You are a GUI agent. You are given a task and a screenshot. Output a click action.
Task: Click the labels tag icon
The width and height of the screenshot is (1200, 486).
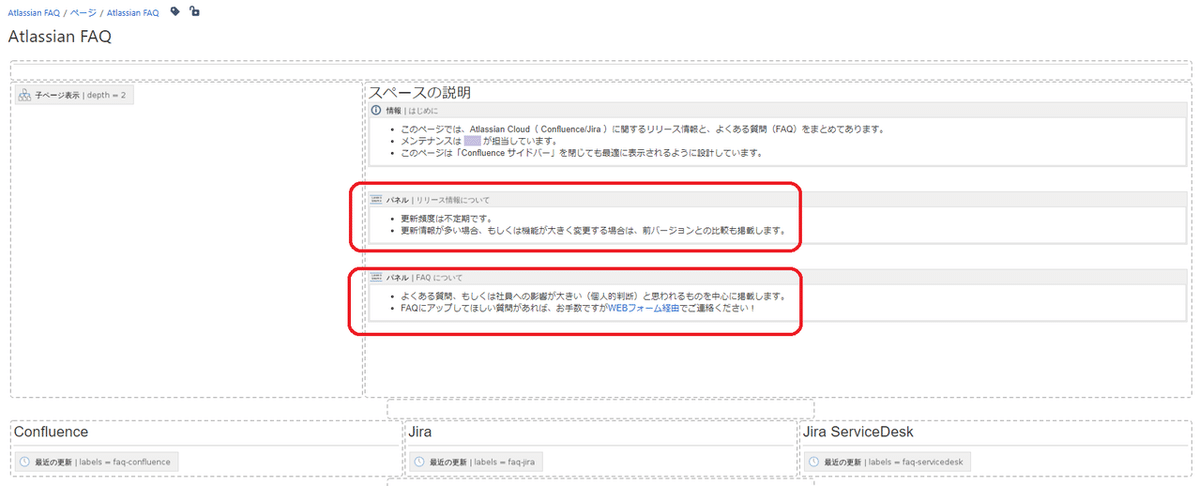pos(175,12)
